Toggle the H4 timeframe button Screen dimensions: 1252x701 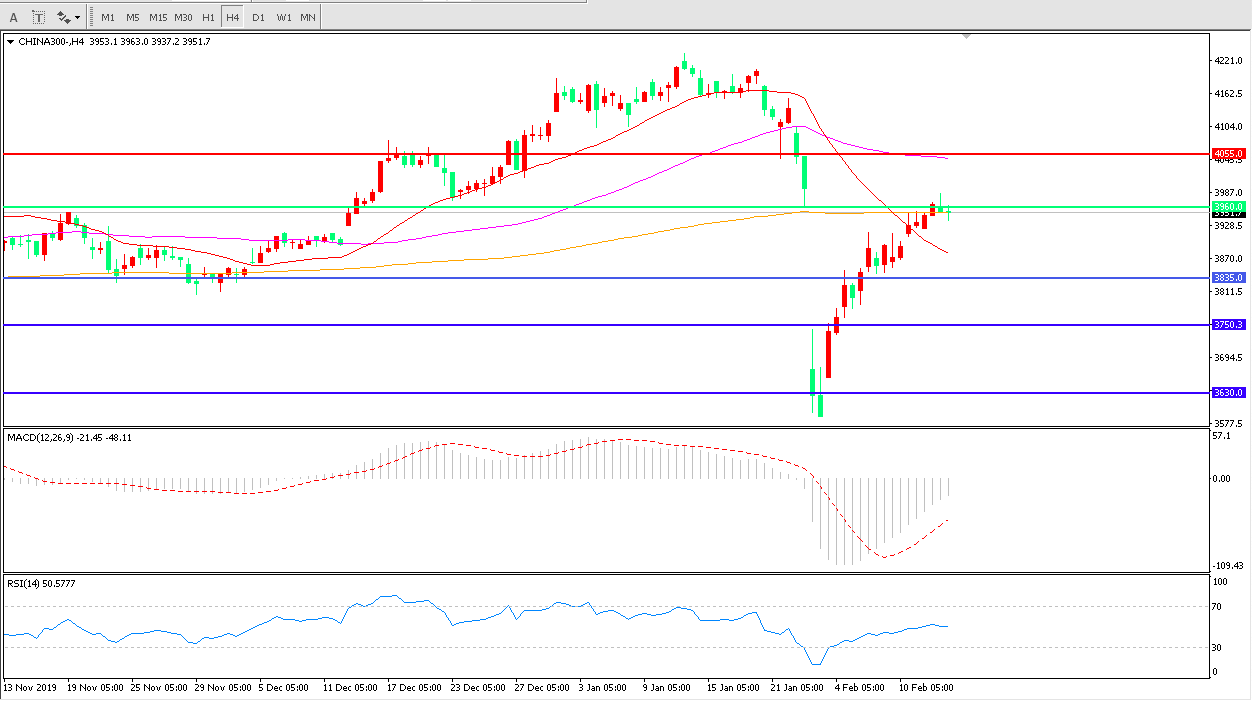232,17
